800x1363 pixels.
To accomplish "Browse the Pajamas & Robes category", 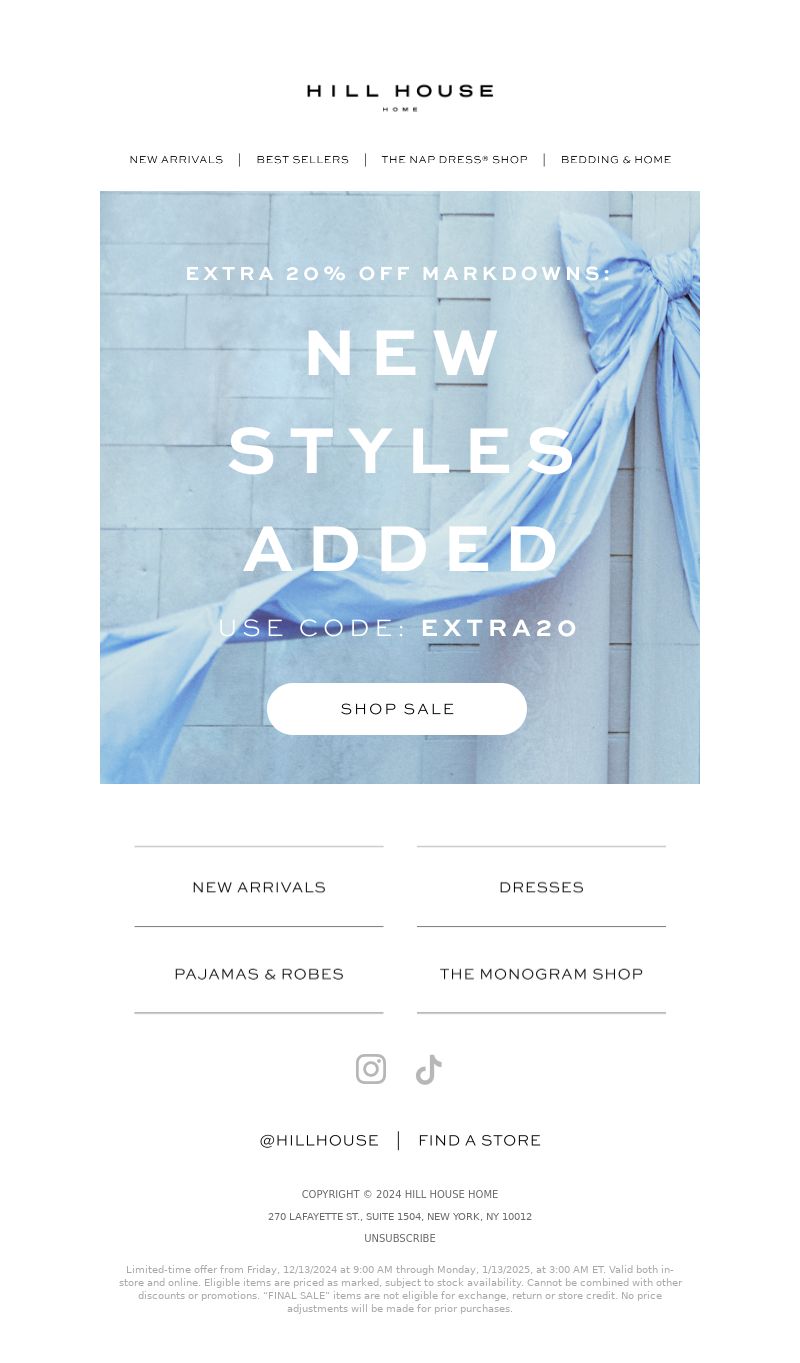I will tap(259, 973).
